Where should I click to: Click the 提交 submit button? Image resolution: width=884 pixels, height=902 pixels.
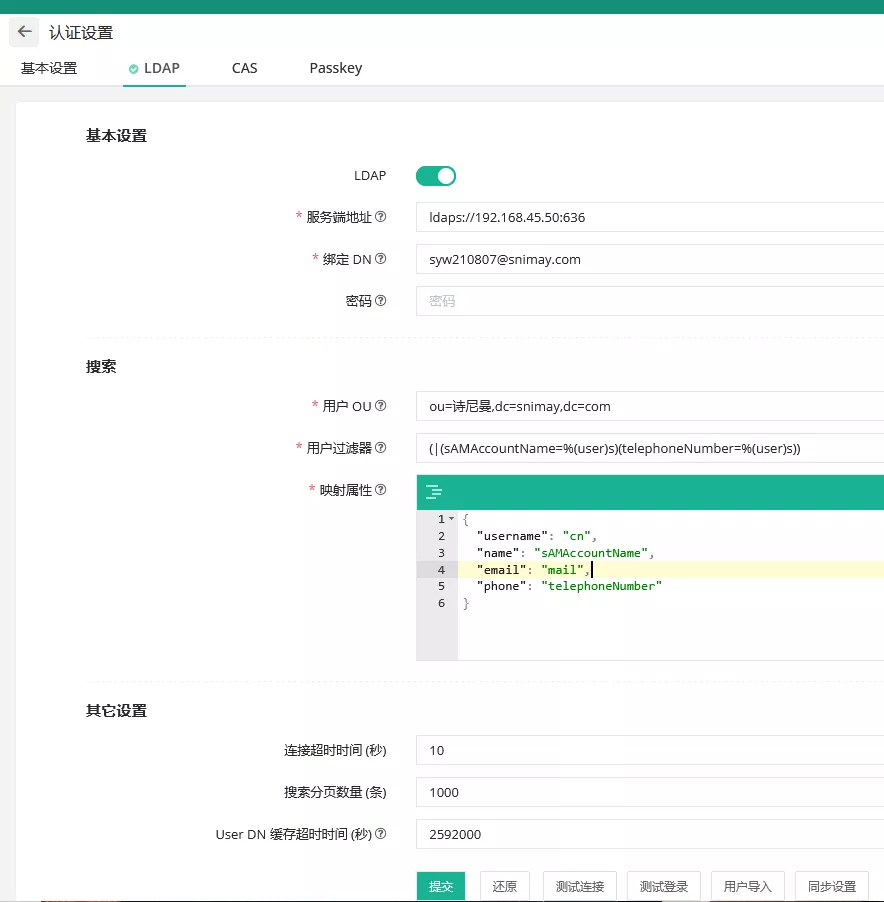tap(441, 886)
